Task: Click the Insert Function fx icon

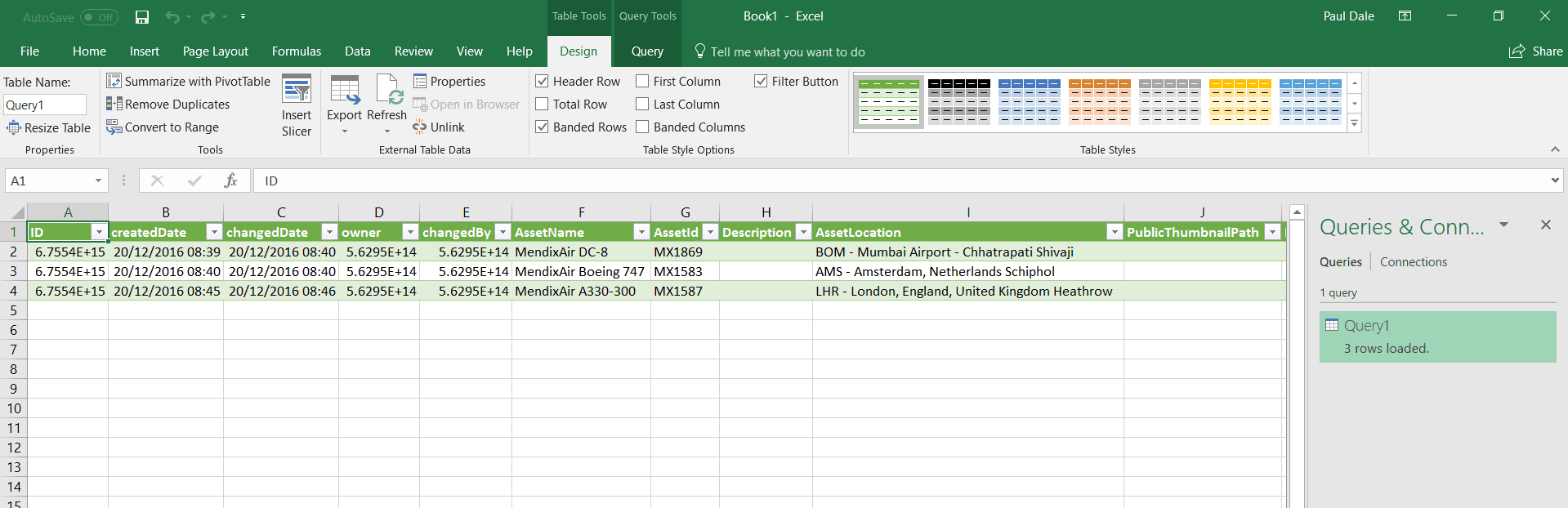Action: click(230, 180)
